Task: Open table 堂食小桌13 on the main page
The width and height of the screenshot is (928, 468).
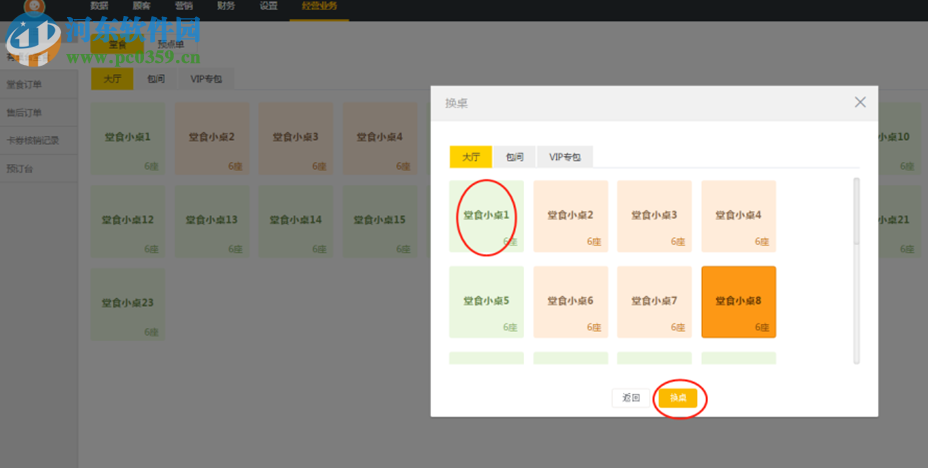Action: point(212,221)
